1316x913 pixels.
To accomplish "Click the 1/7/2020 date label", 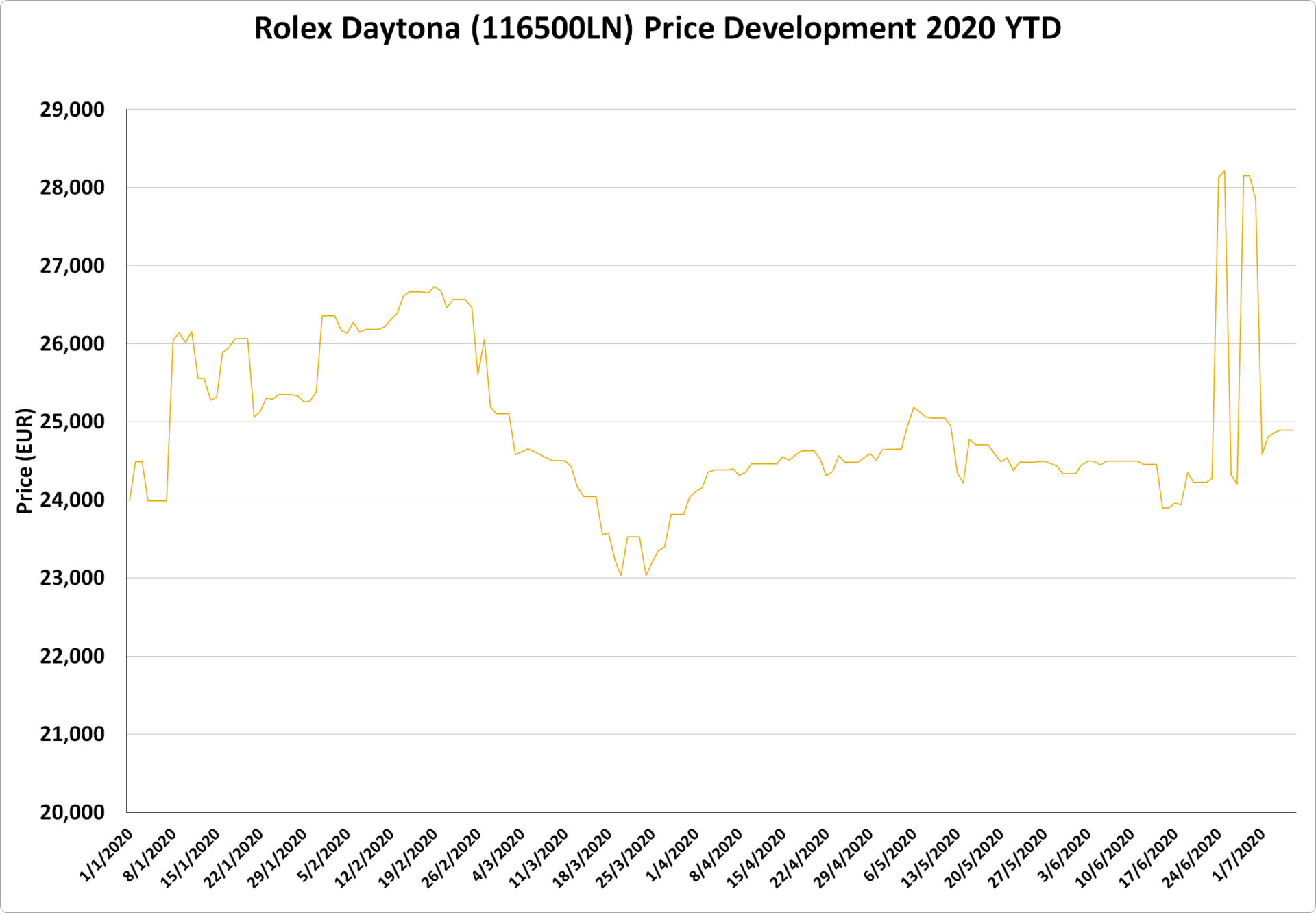I will coord(1239,855).
